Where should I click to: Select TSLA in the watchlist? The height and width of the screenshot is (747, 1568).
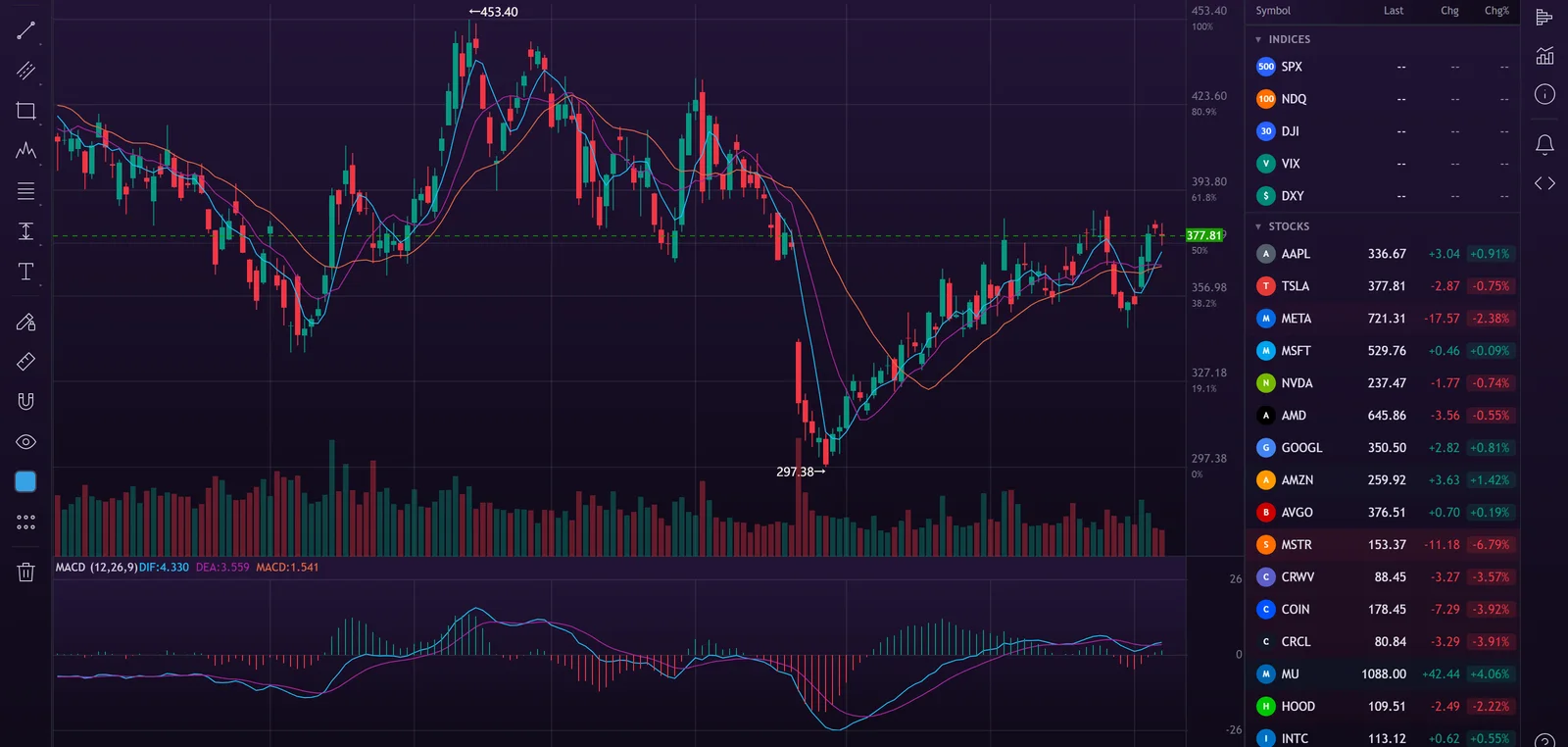click(x=1383, y=286)
